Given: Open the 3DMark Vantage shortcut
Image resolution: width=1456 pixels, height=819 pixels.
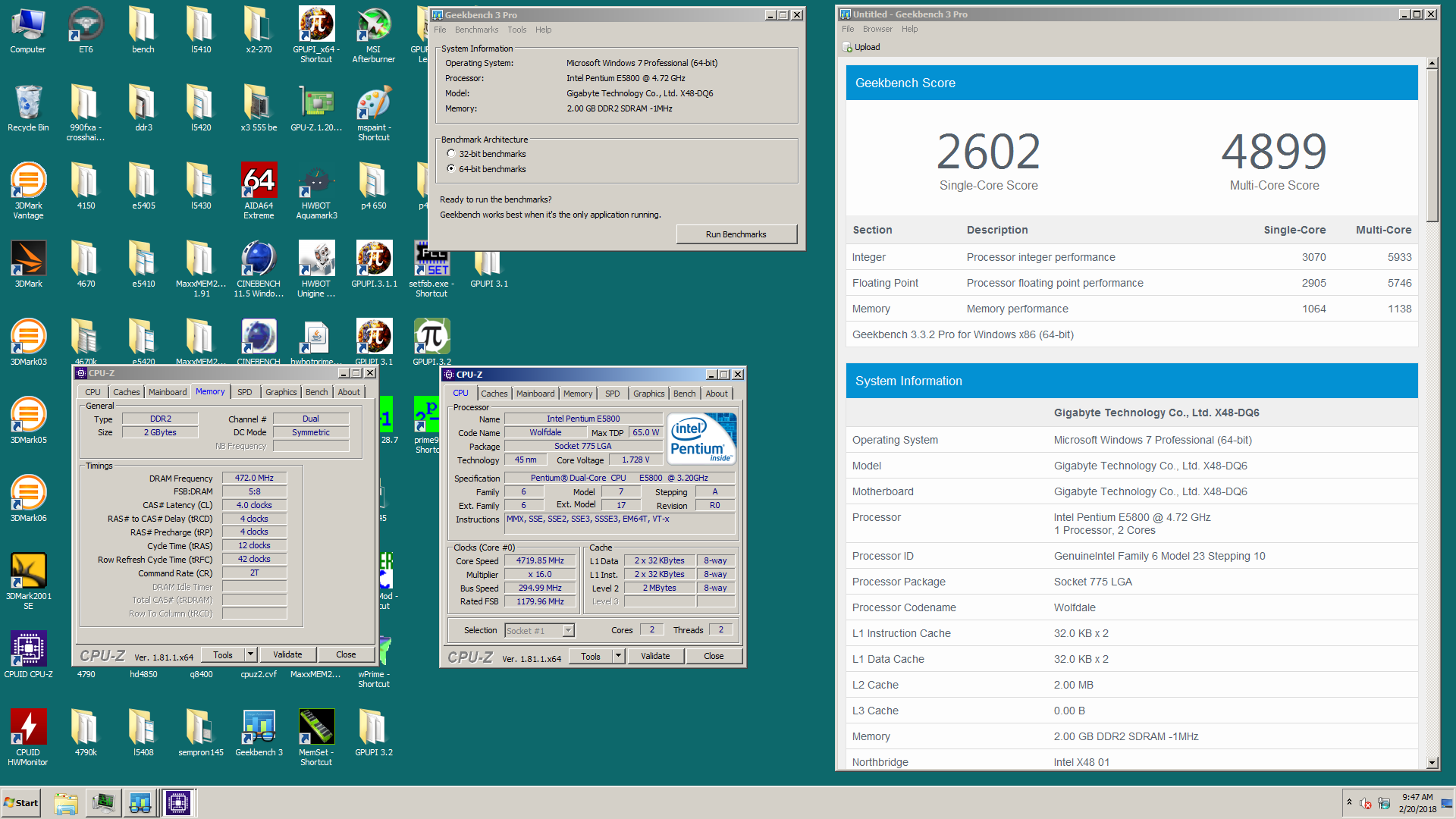Looking at the screenshot, I should click(x=28, y=191).
